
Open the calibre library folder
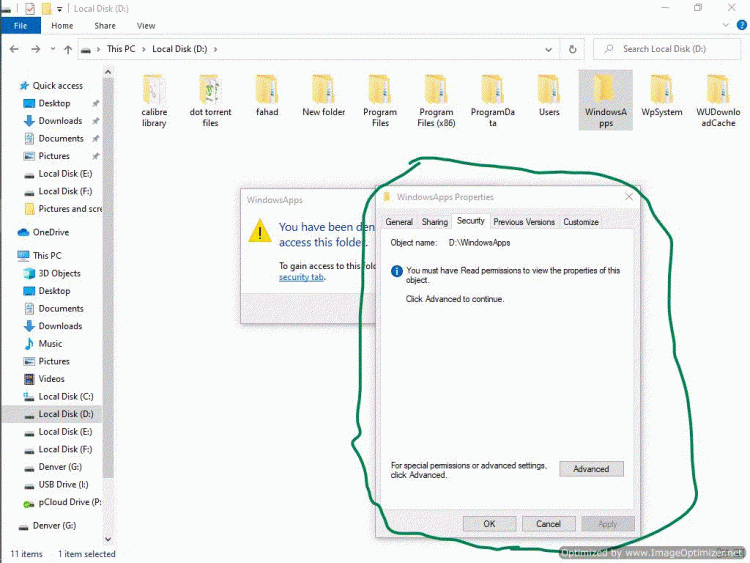point(154,100)
